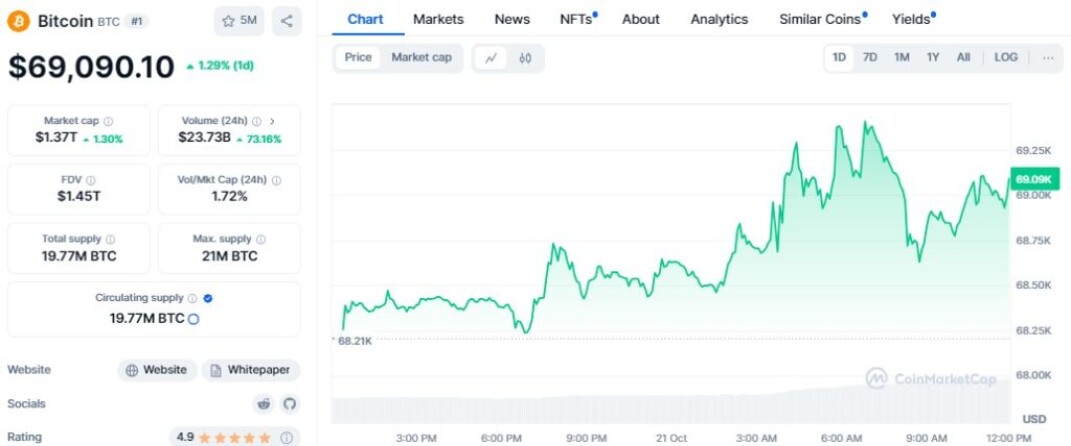Open the share icon button
Viewport: 1071px width, 446px height.
pyautogui.click(x=287, y=21)
